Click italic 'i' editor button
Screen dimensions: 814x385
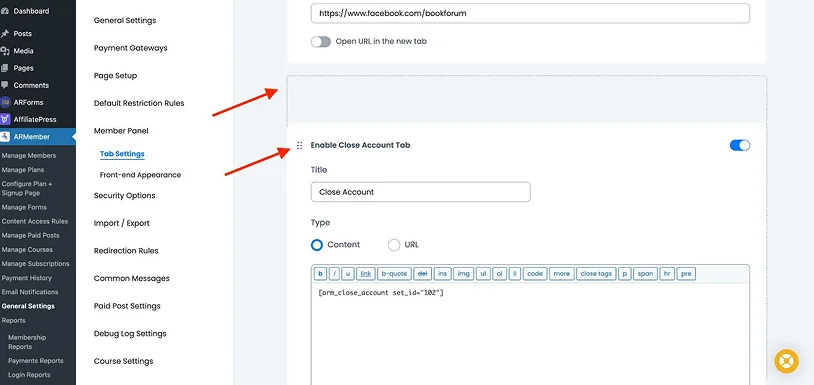pos(334,273)
